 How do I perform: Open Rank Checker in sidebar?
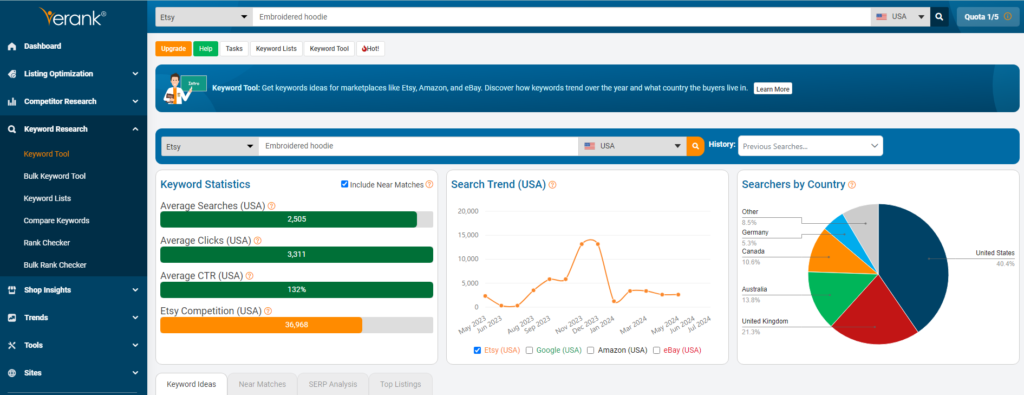[46, 243]
